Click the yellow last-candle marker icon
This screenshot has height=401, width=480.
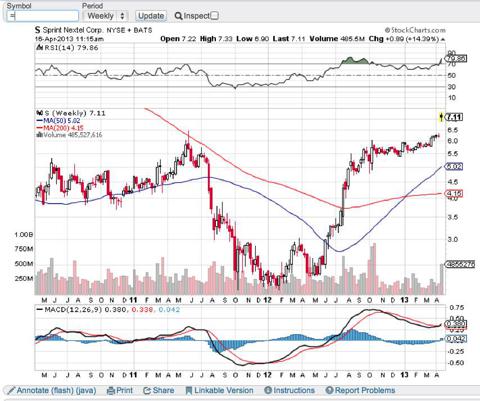click(x=441, y=117)
